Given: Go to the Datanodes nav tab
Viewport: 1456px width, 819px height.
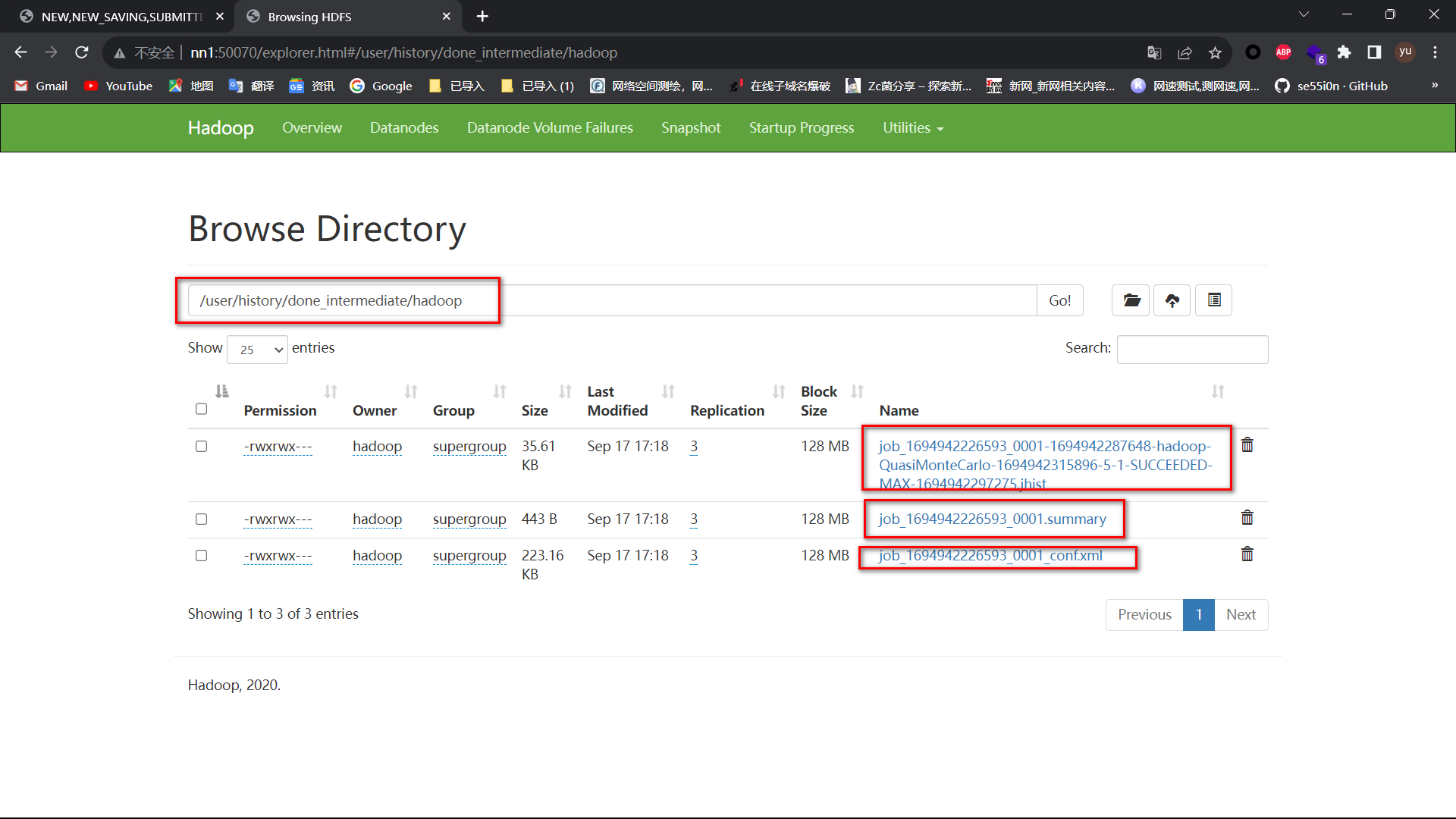Looking at the screenshot, I should coord(404,128).
